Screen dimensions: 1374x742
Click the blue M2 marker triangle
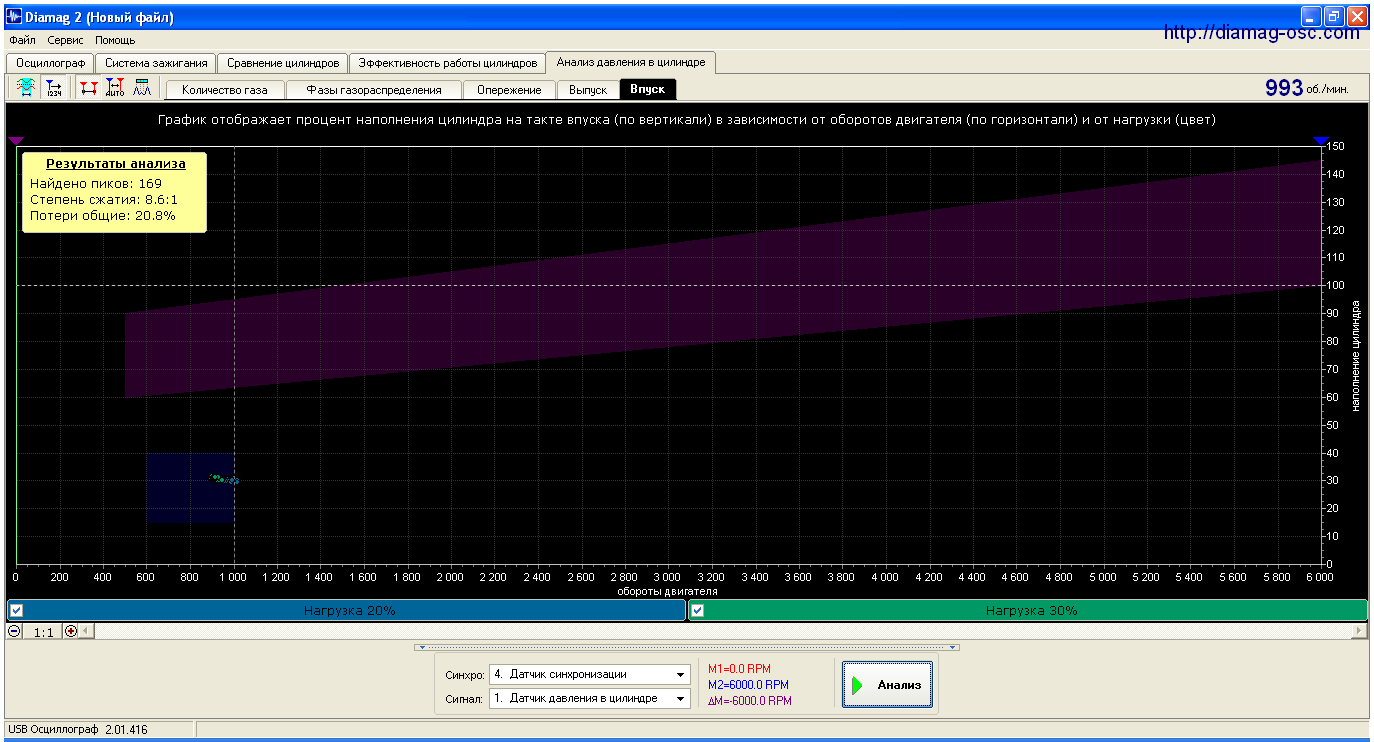pos(1321,142)
